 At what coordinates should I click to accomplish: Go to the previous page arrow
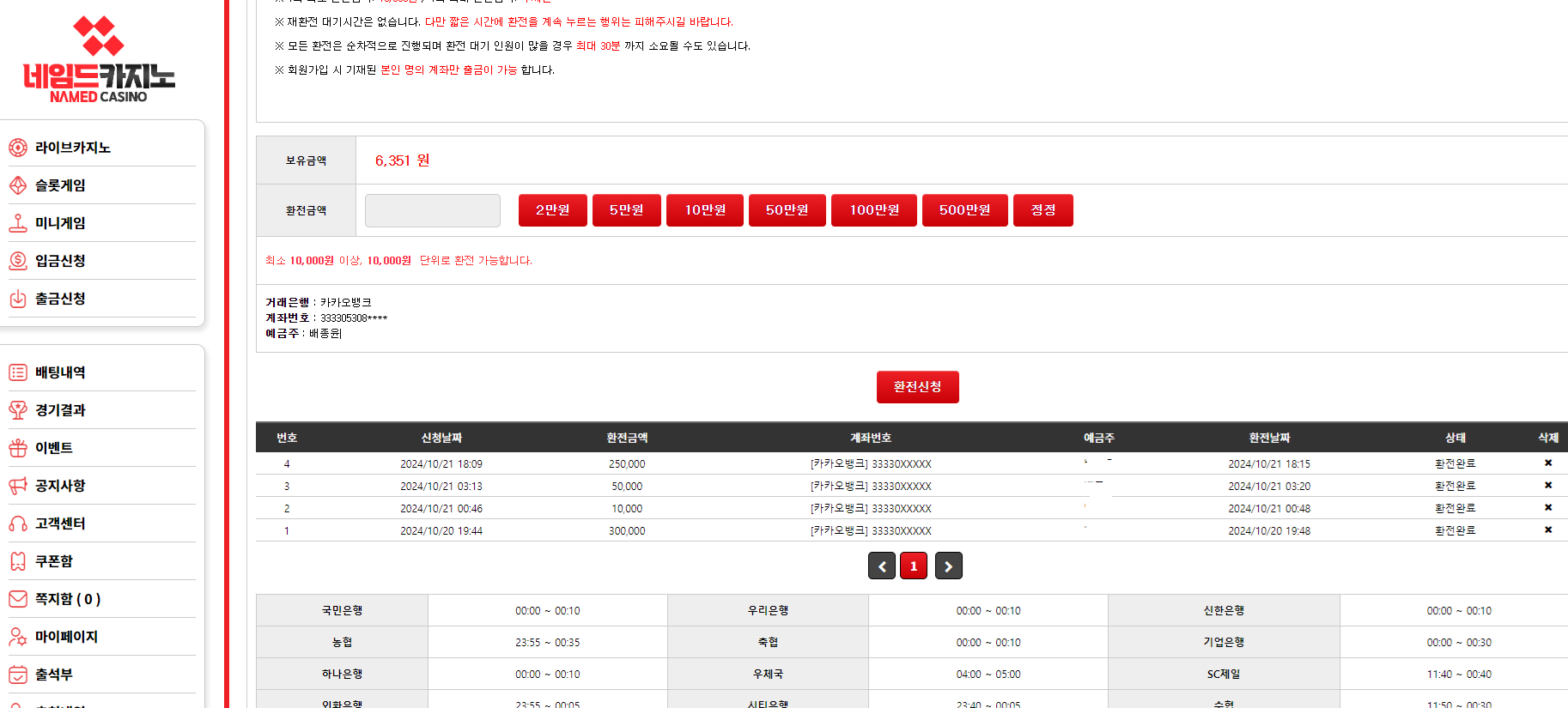pos(882,566)
